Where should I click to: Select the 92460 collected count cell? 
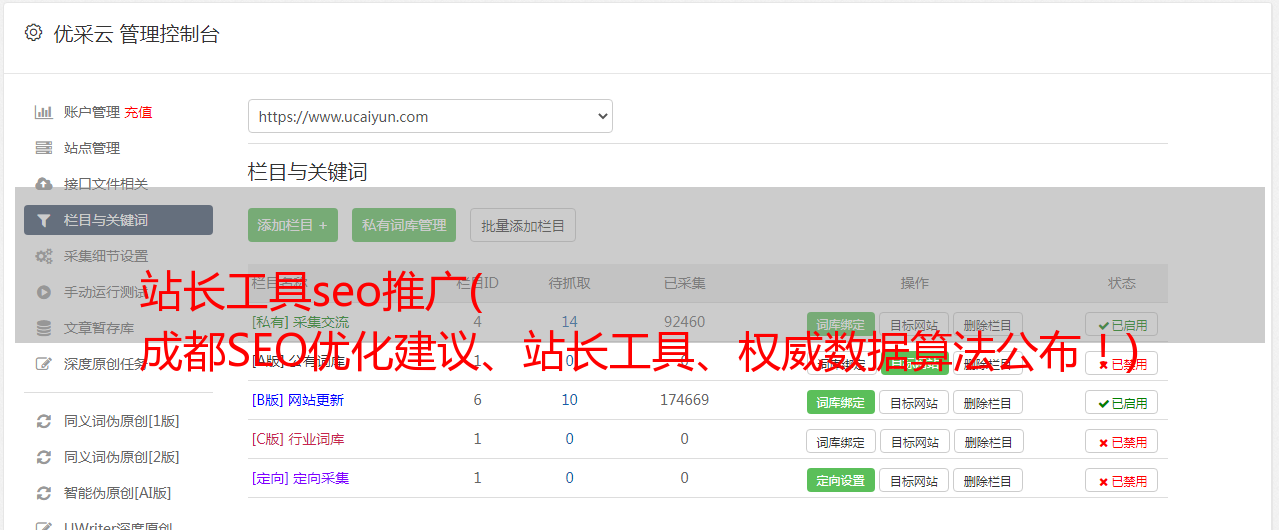tap(684, 322)
